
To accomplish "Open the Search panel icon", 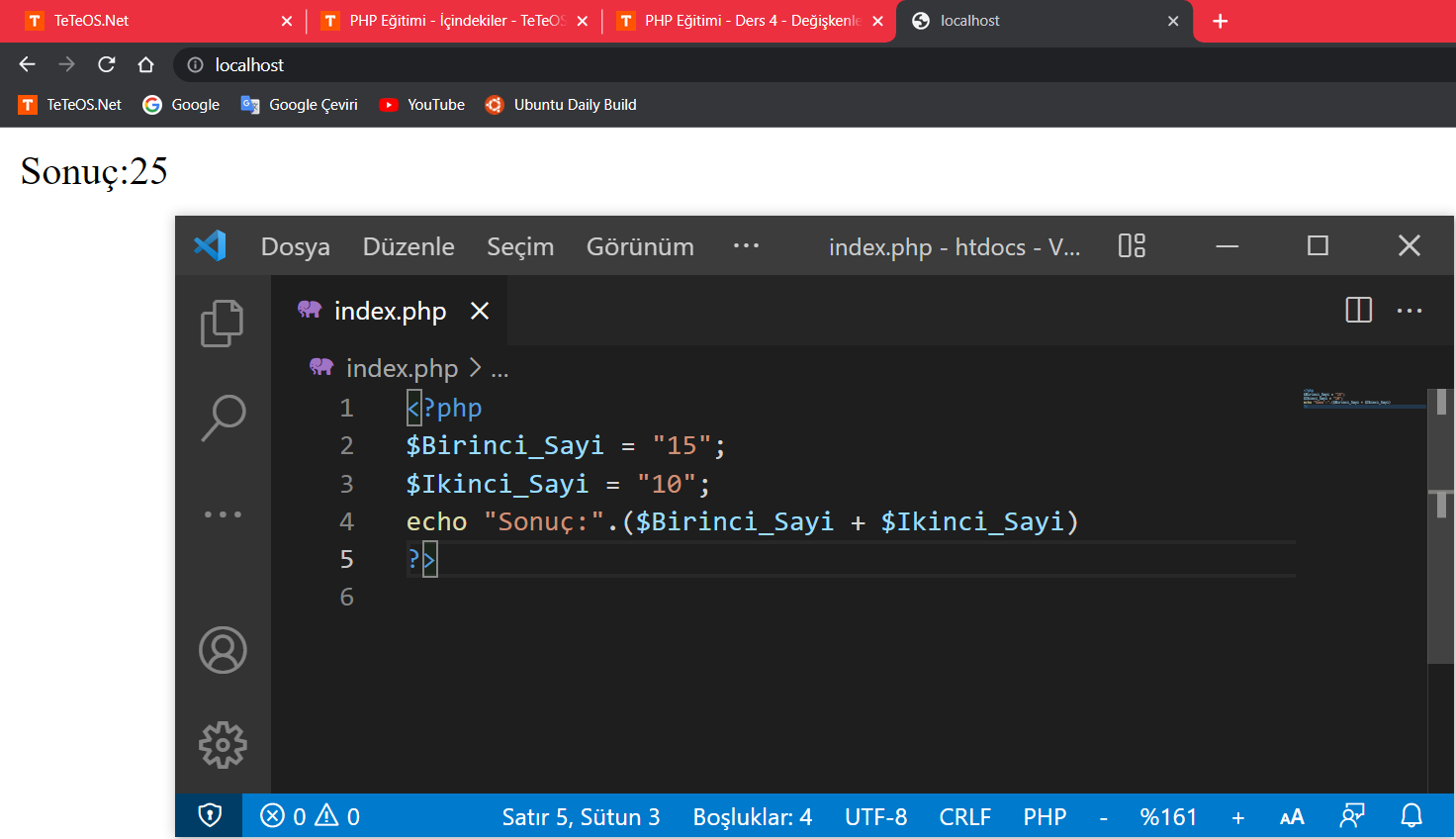I will [x=223, y=418].
